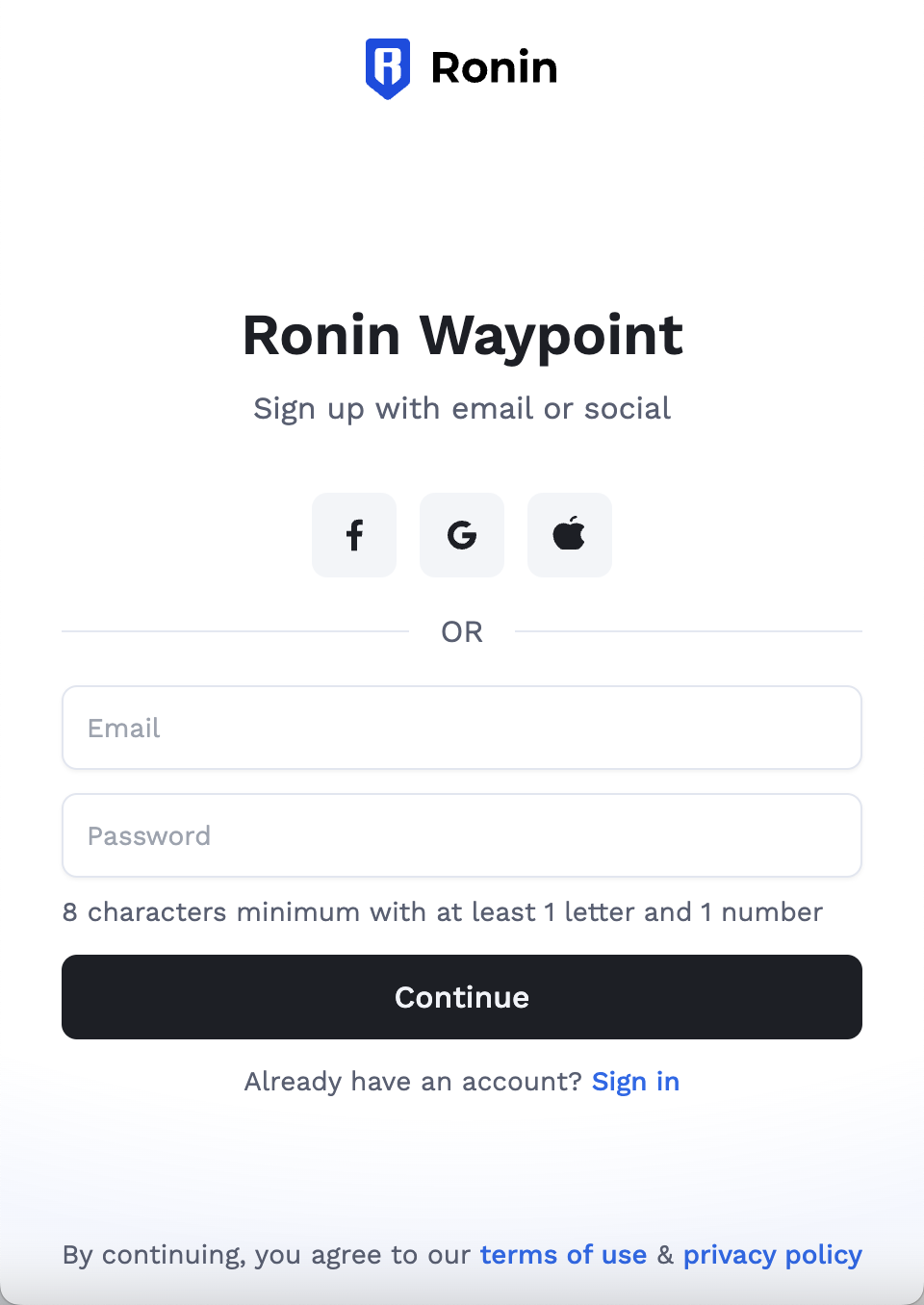
Task: Focus the Email input field
Action: click(462, 728)
